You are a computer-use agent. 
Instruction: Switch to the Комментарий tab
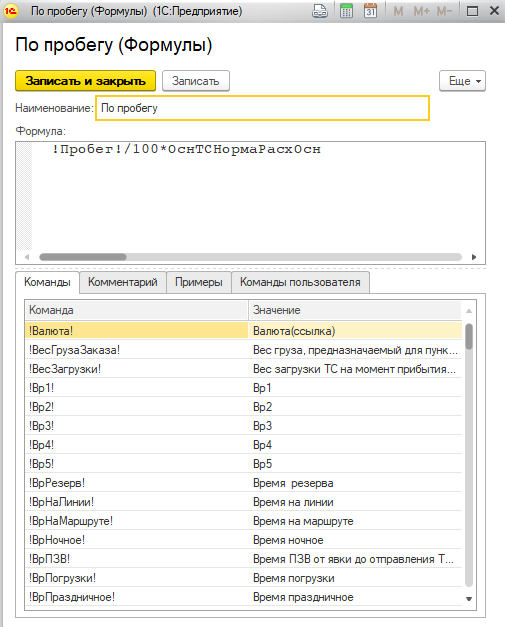point(123,282)
